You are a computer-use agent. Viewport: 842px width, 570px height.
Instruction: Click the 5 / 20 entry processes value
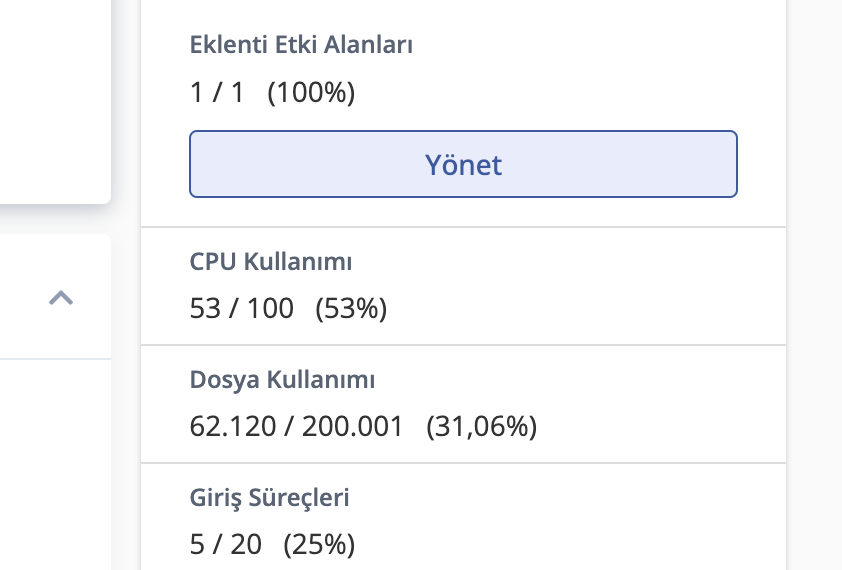(225, 545)
